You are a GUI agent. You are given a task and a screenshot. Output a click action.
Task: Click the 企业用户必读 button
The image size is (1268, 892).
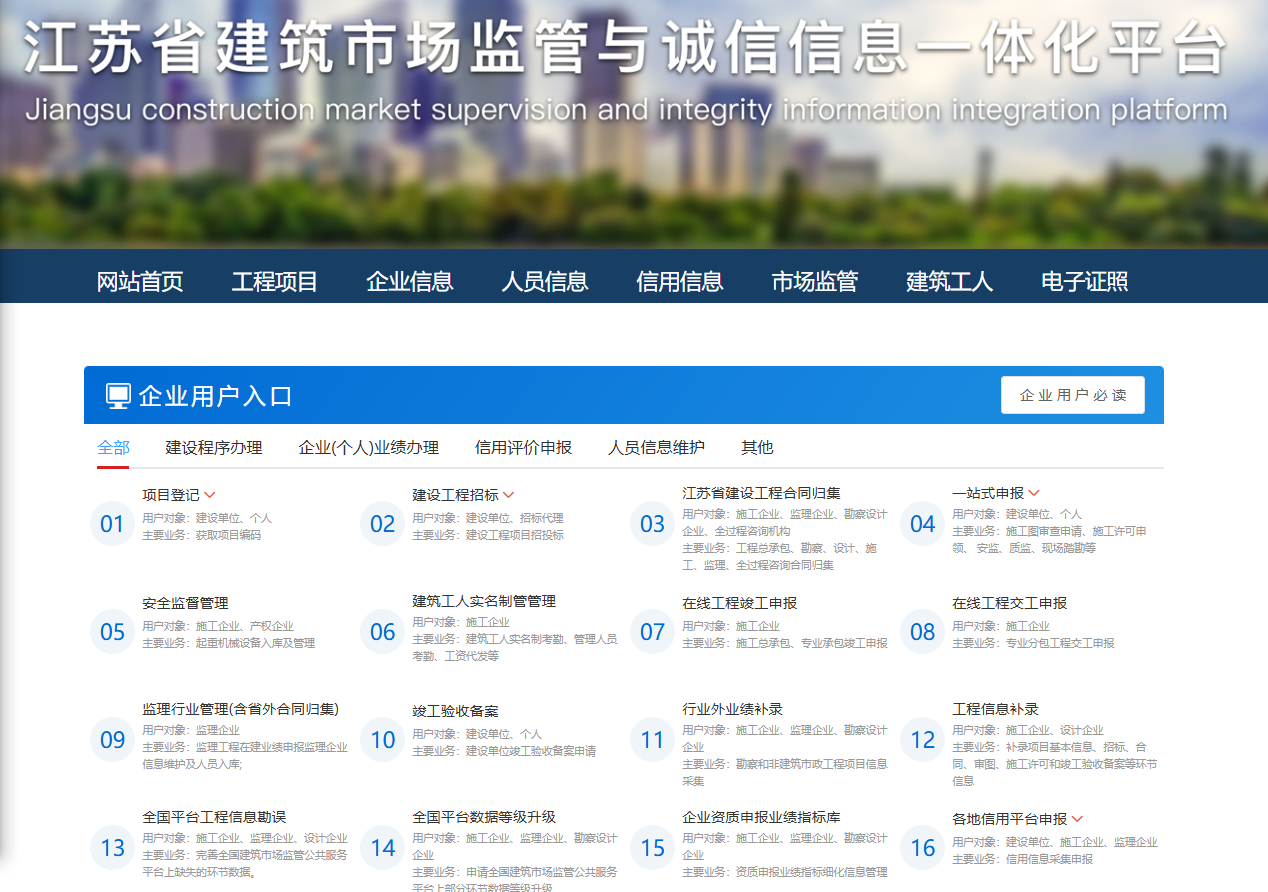pyautogui.click(x=1072, y=395)
